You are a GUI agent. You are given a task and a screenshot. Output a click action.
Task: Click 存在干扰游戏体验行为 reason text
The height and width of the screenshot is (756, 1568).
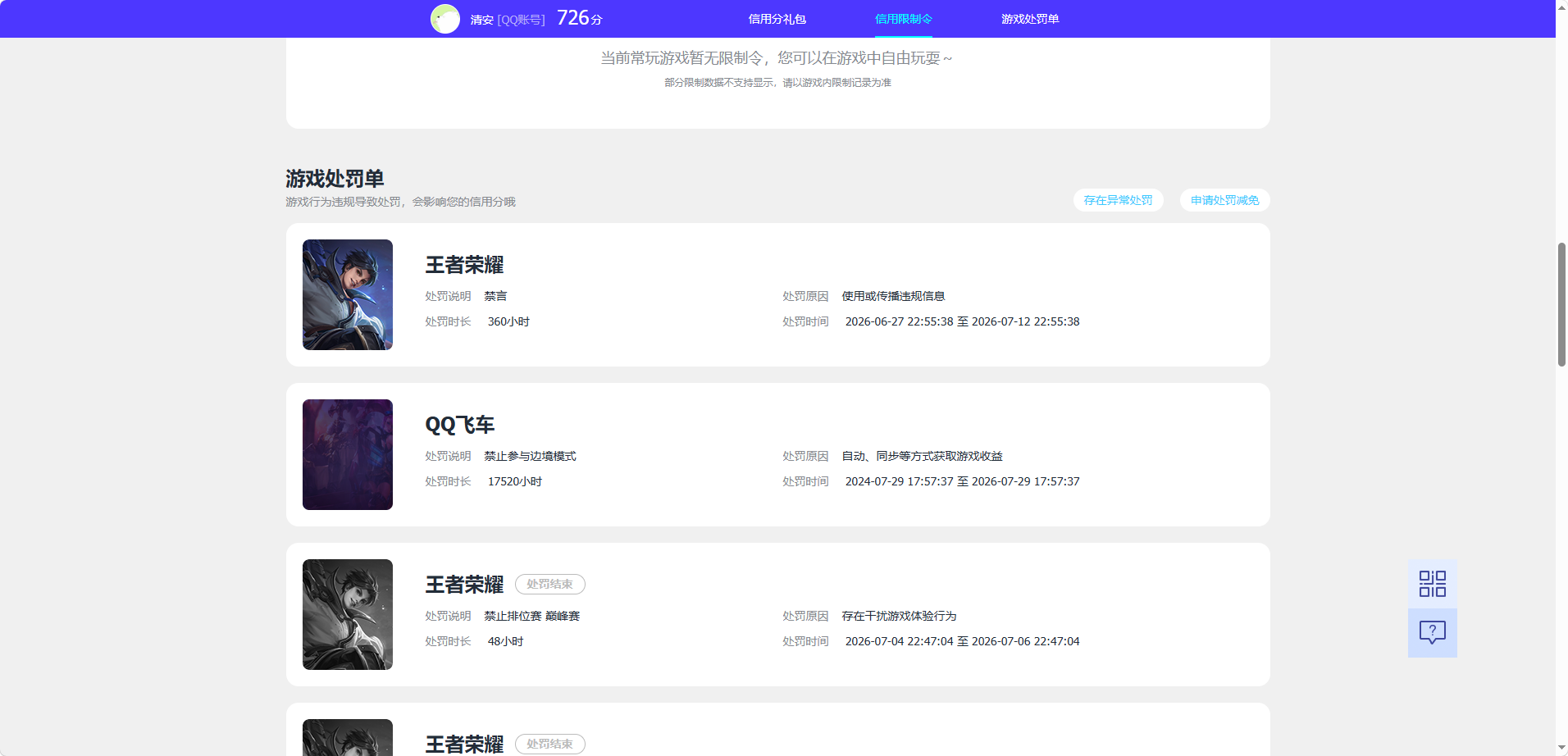(899, 616)
